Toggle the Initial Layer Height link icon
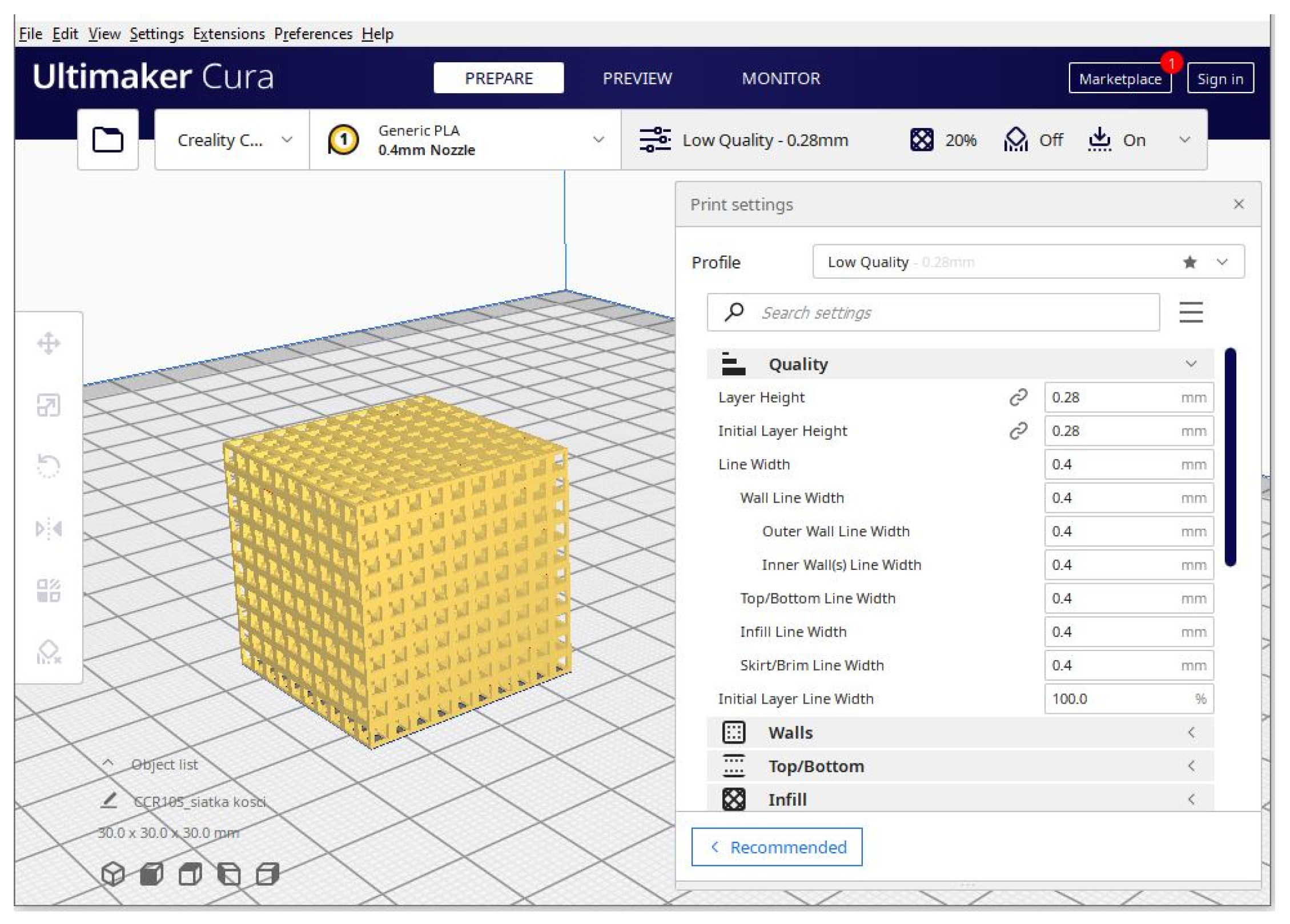 coord(1018,431)
